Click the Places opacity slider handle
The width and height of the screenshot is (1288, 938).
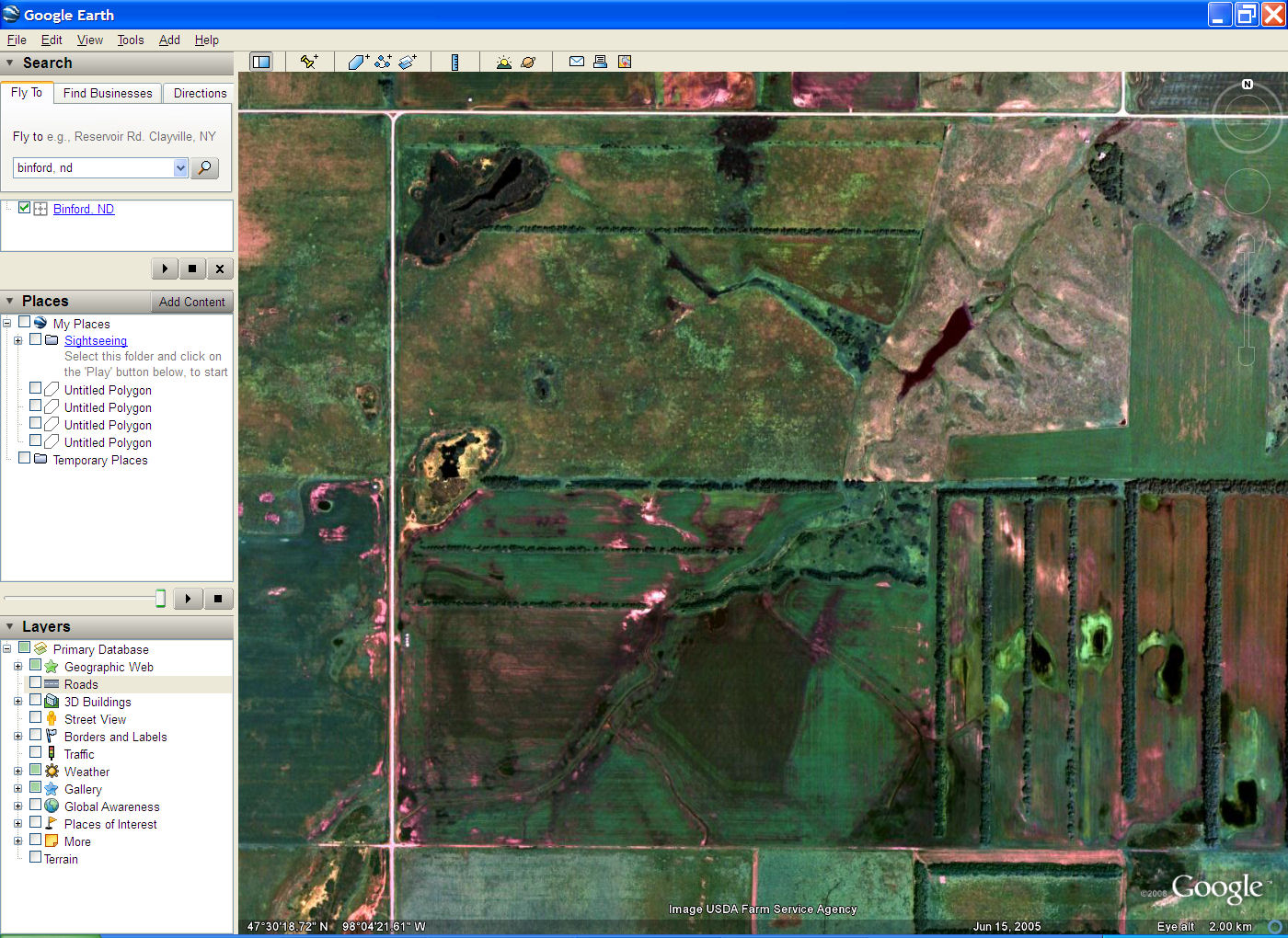(x=160, y=599)
